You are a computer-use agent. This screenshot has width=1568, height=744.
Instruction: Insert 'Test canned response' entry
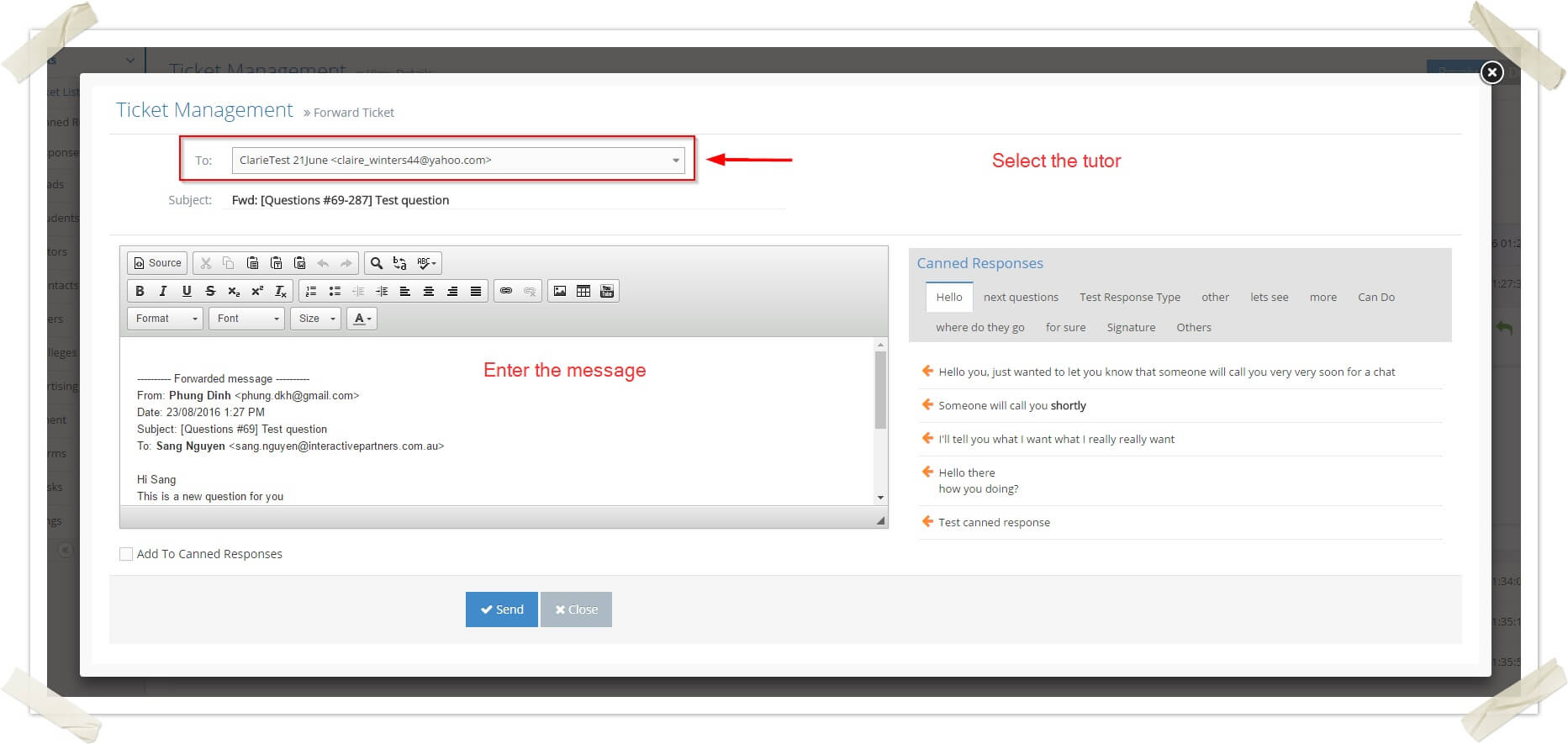[928, 521]
